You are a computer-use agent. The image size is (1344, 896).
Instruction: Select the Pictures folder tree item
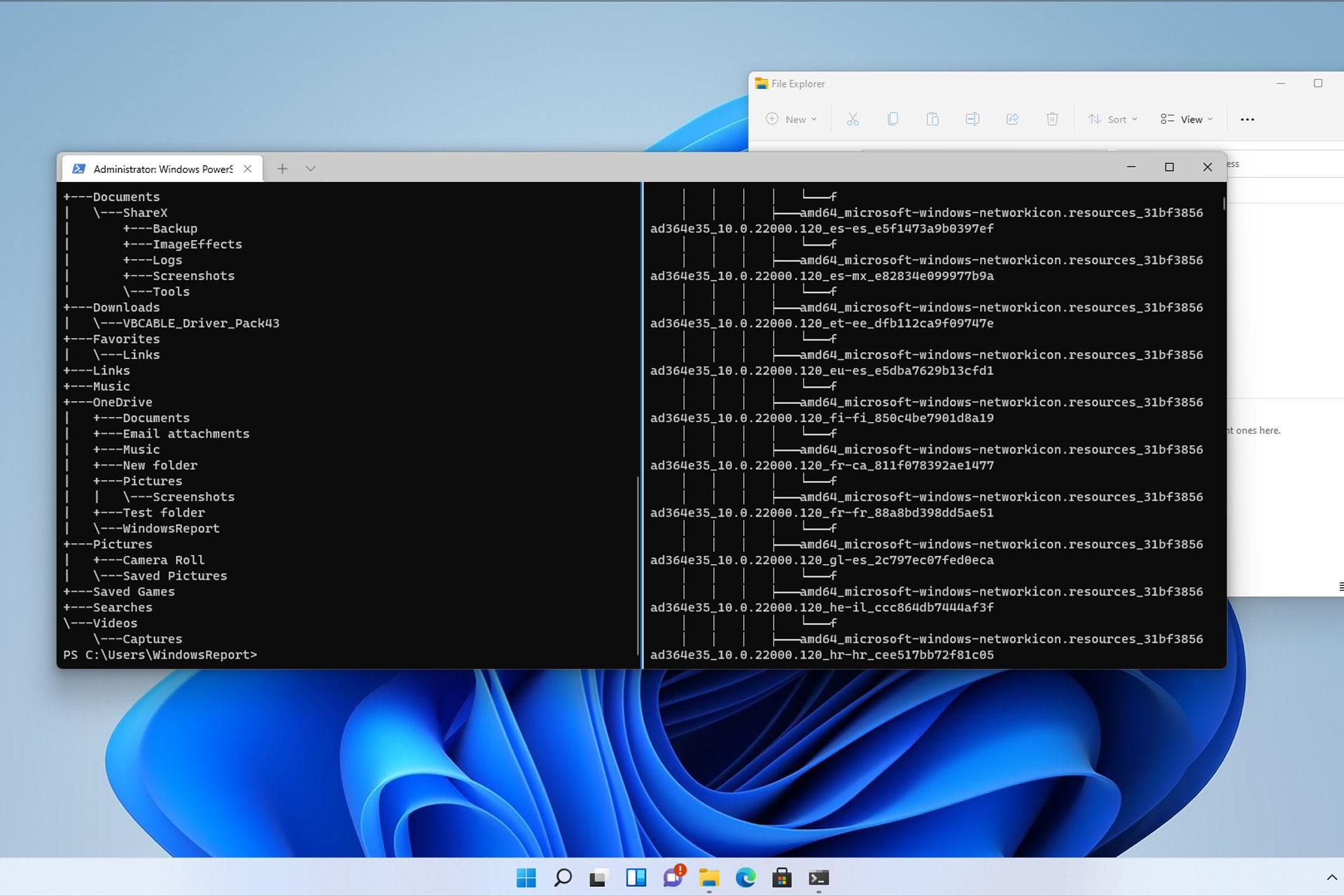pyautogui.click(x=122, y=544)
